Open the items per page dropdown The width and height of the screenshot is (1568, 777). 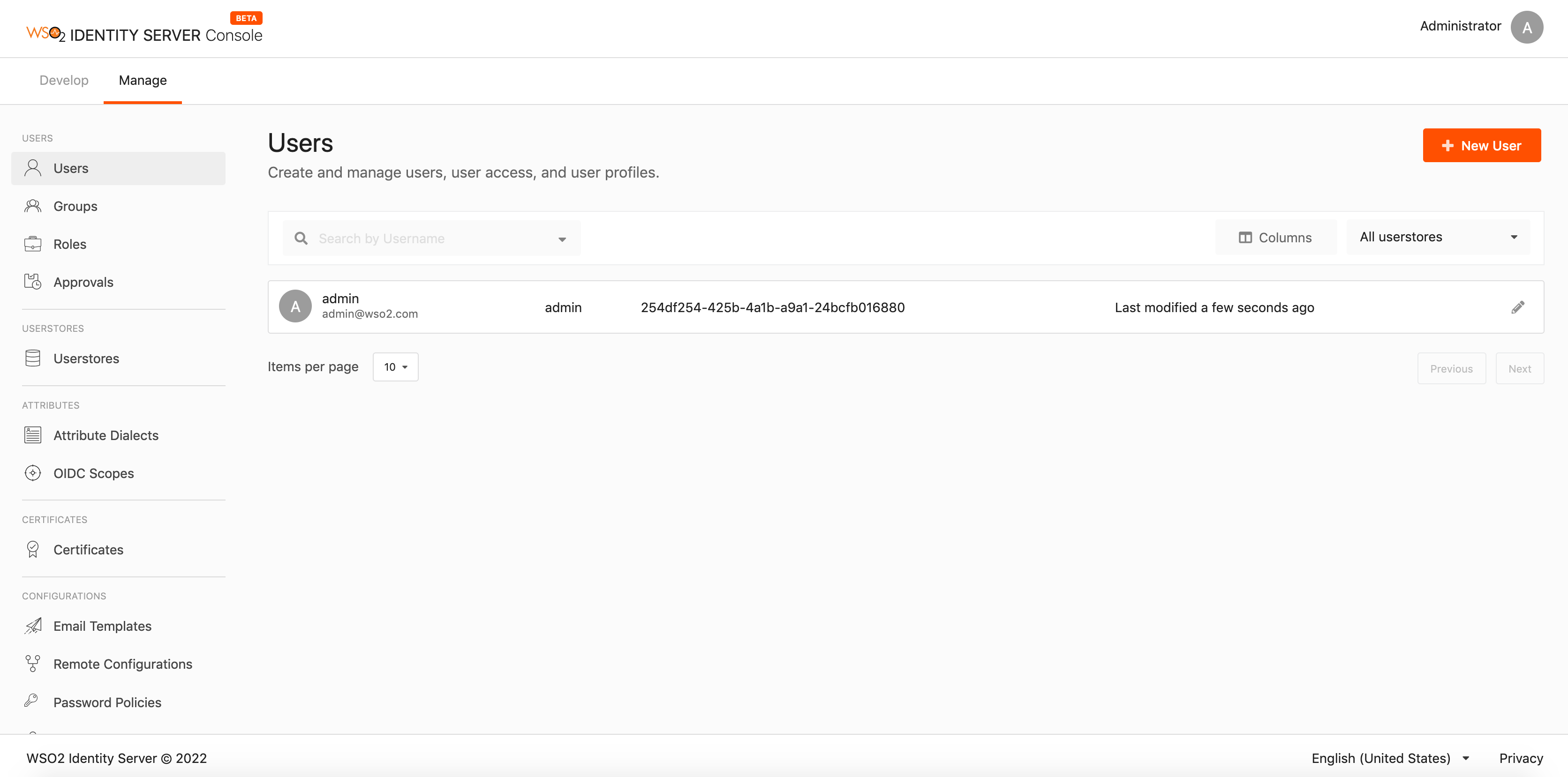click(x=395, y=367)
